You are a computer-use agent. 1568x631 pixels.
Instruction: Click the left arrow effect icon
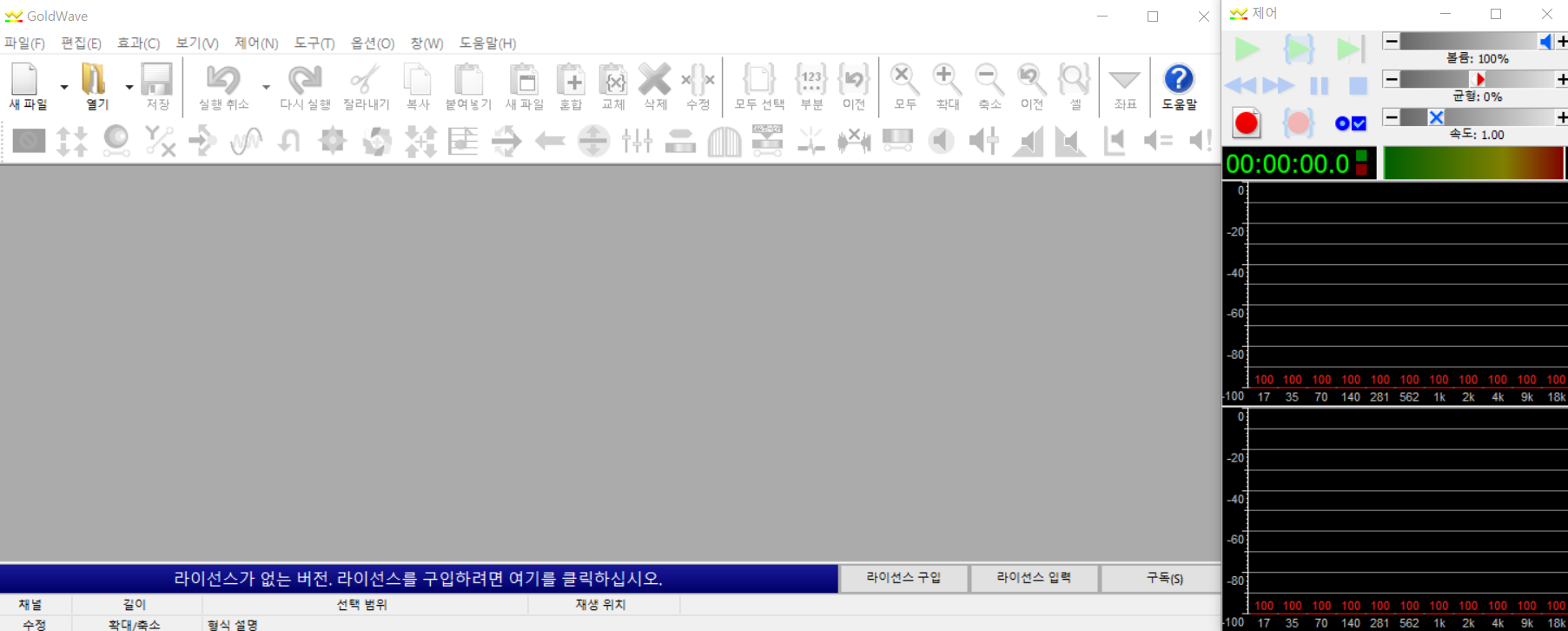[550, 140]
